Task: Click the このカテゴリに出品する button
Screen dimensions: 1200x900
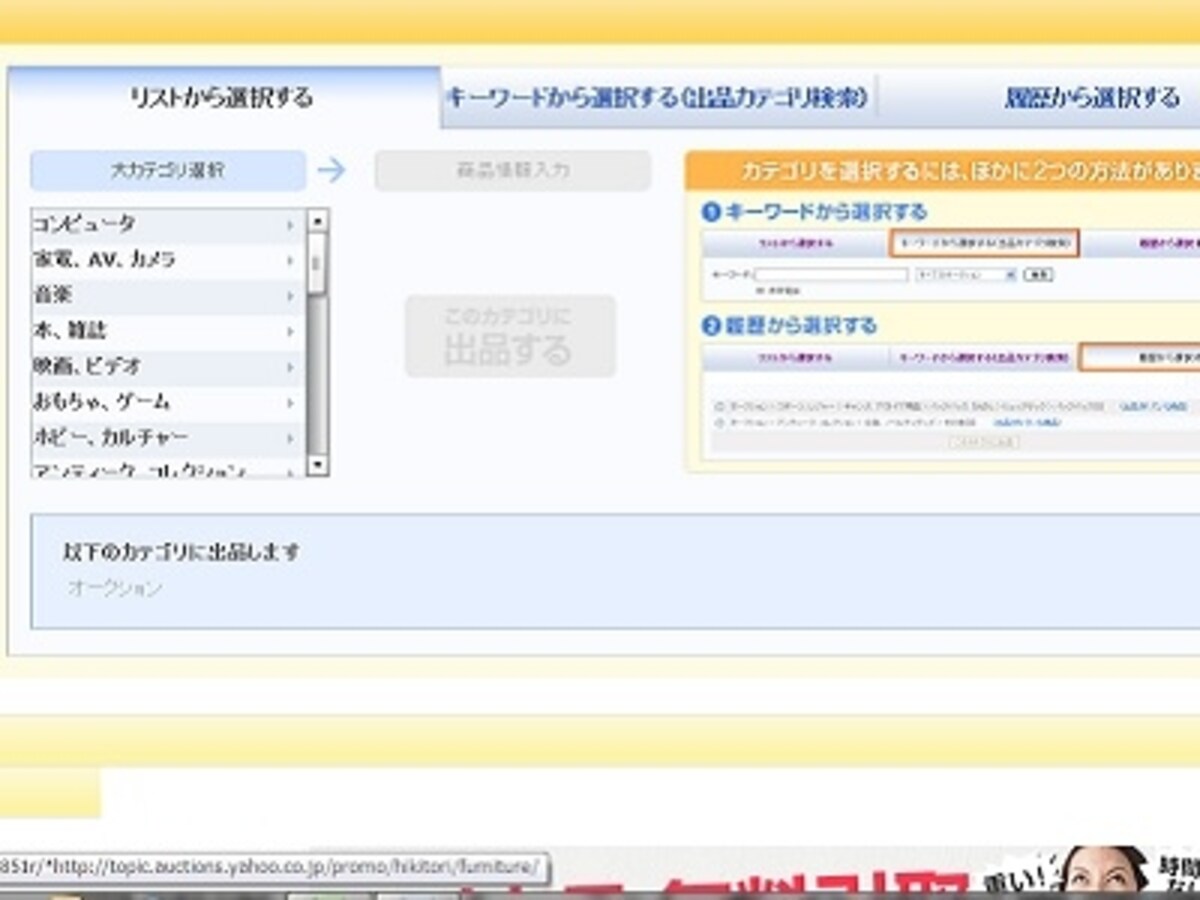Action: pos(511,336)
